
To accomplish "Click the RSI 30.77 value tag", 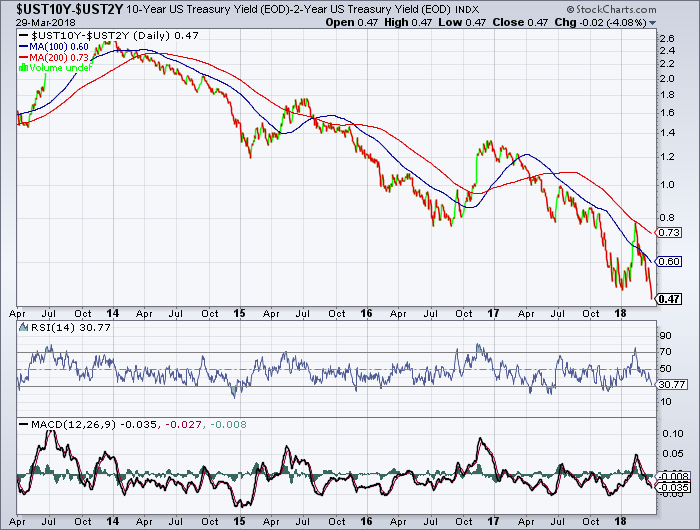I will tap(670, 384).
